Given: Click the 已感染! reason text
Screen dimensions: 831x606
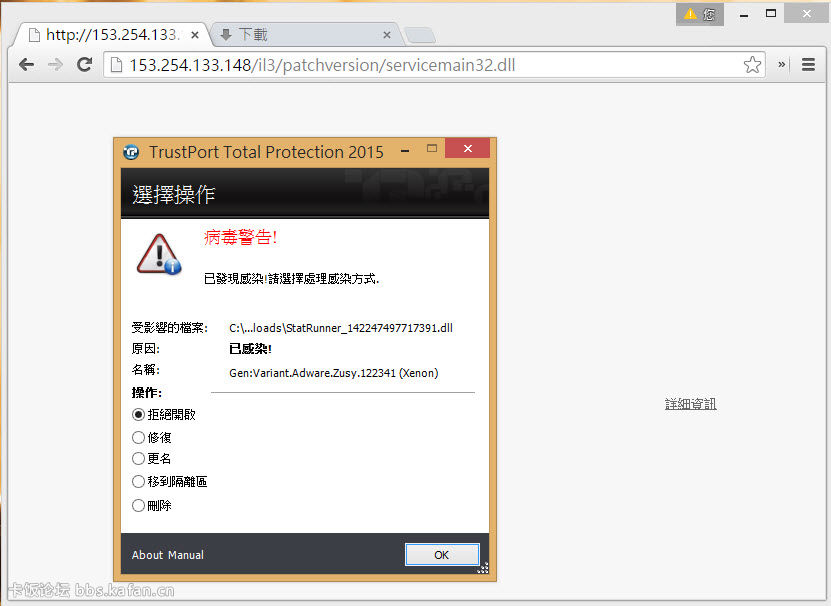Looking at the screenshot, I should (x=250, y=349).
